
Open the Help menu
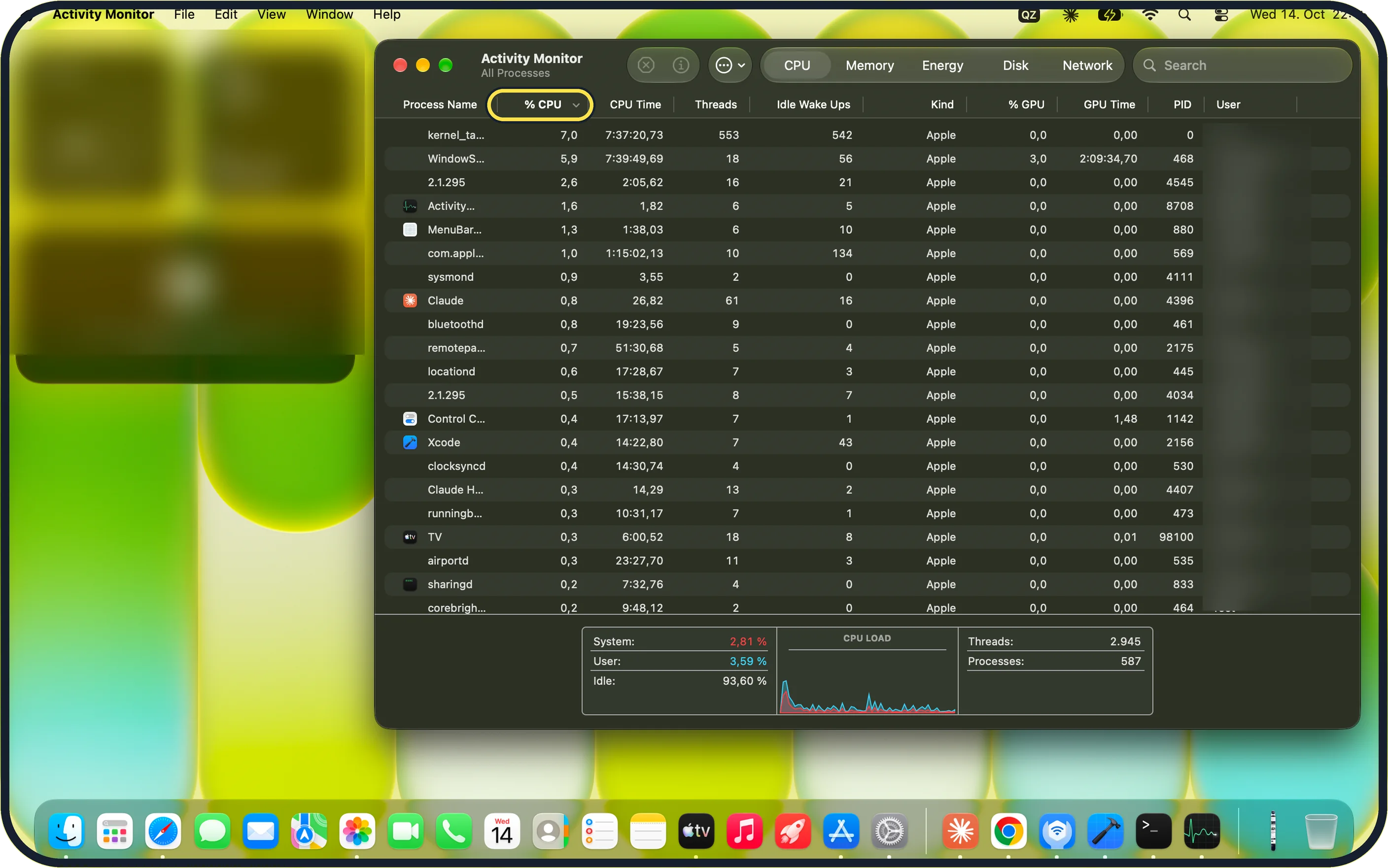coord(386,14)
